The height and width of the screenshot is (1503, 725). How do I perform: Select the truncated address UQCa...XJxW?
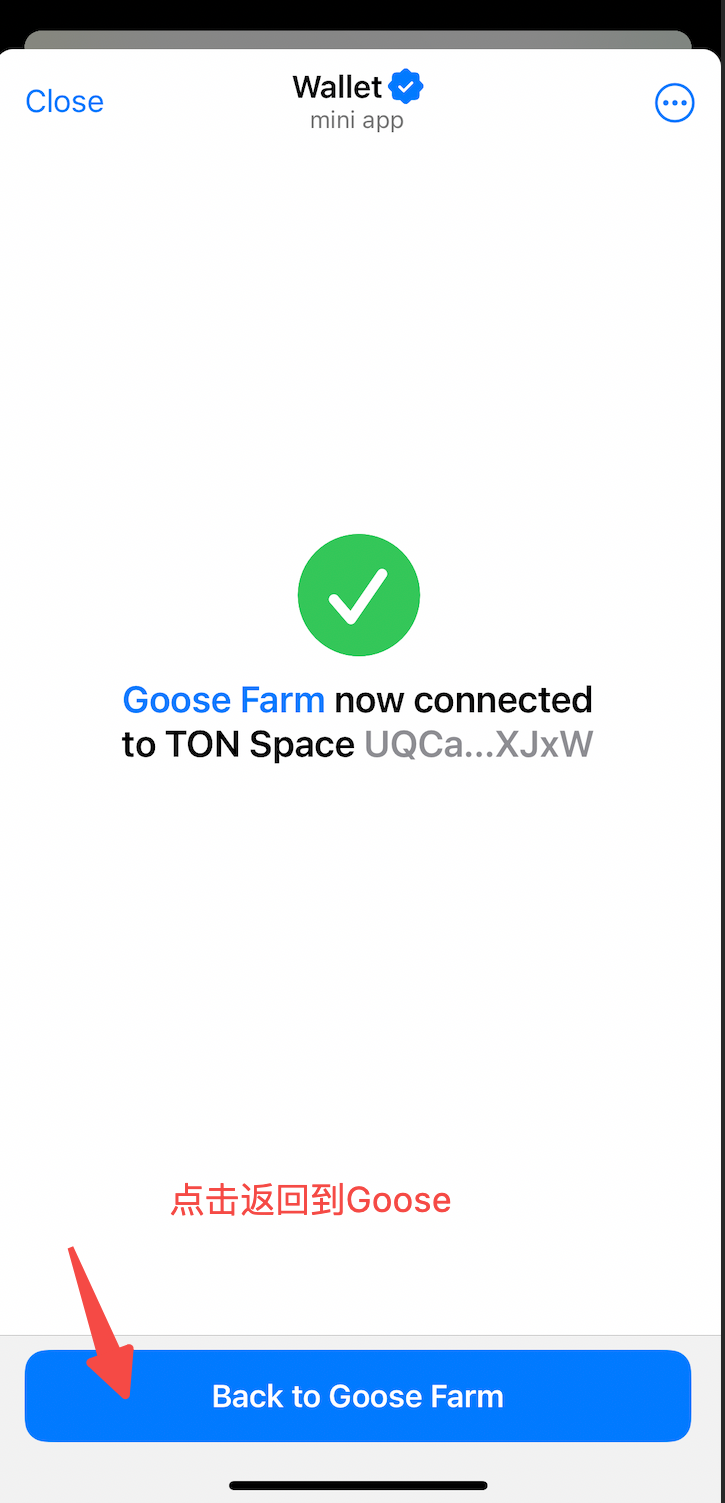[479, 745]
